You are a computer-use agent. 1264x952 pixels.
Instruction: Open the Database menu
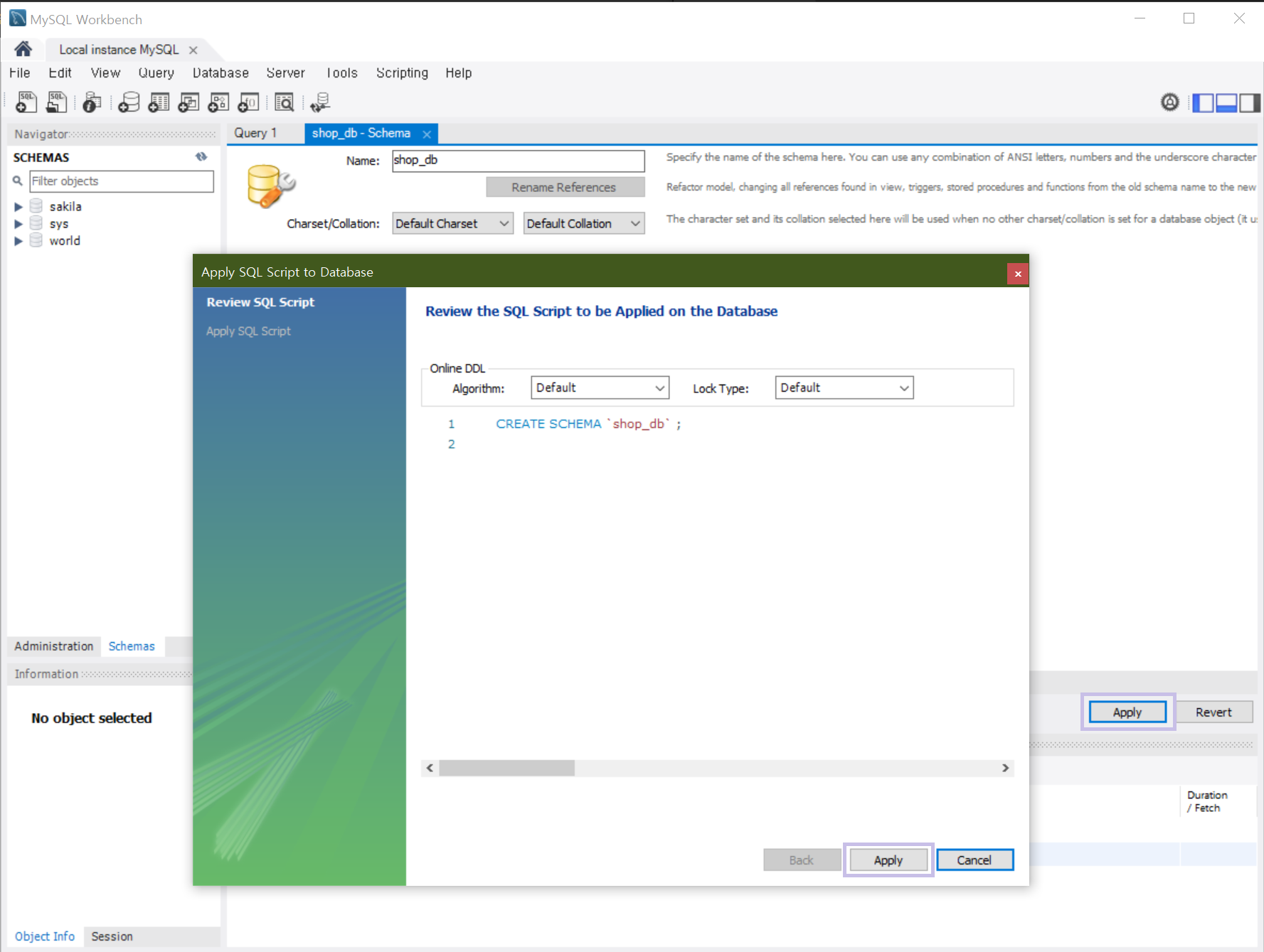pos(221,73)
